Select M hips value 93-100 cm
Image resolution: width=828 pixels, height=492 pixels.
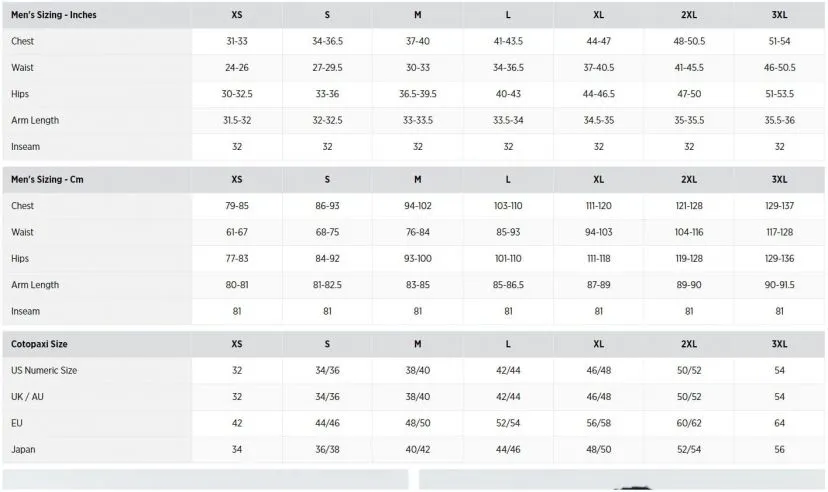coord(418,259)
